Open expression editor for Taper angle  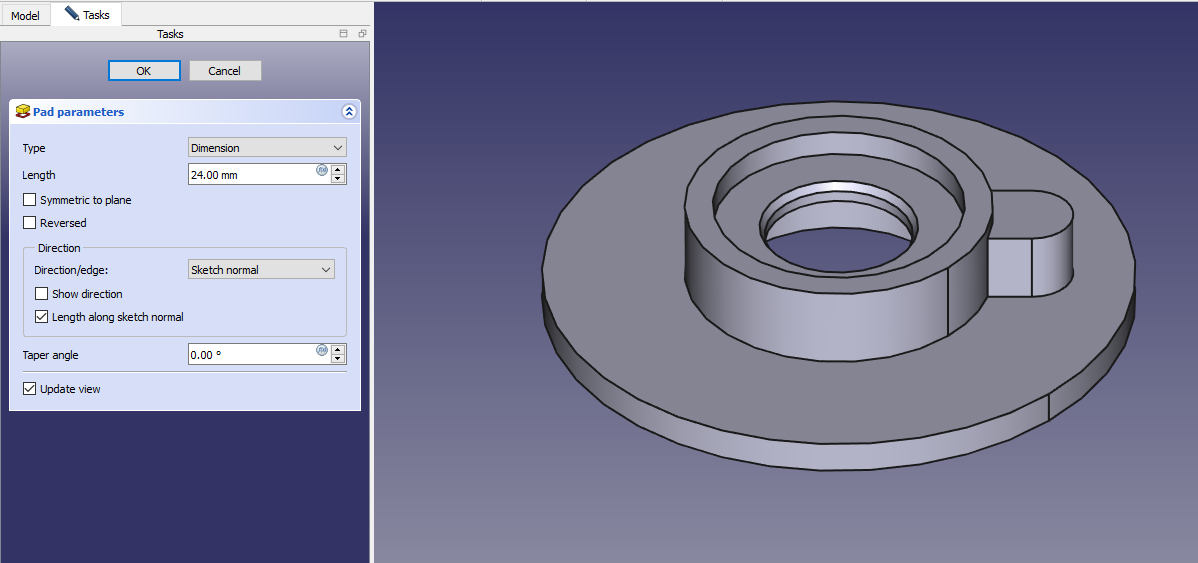(322, 350)
